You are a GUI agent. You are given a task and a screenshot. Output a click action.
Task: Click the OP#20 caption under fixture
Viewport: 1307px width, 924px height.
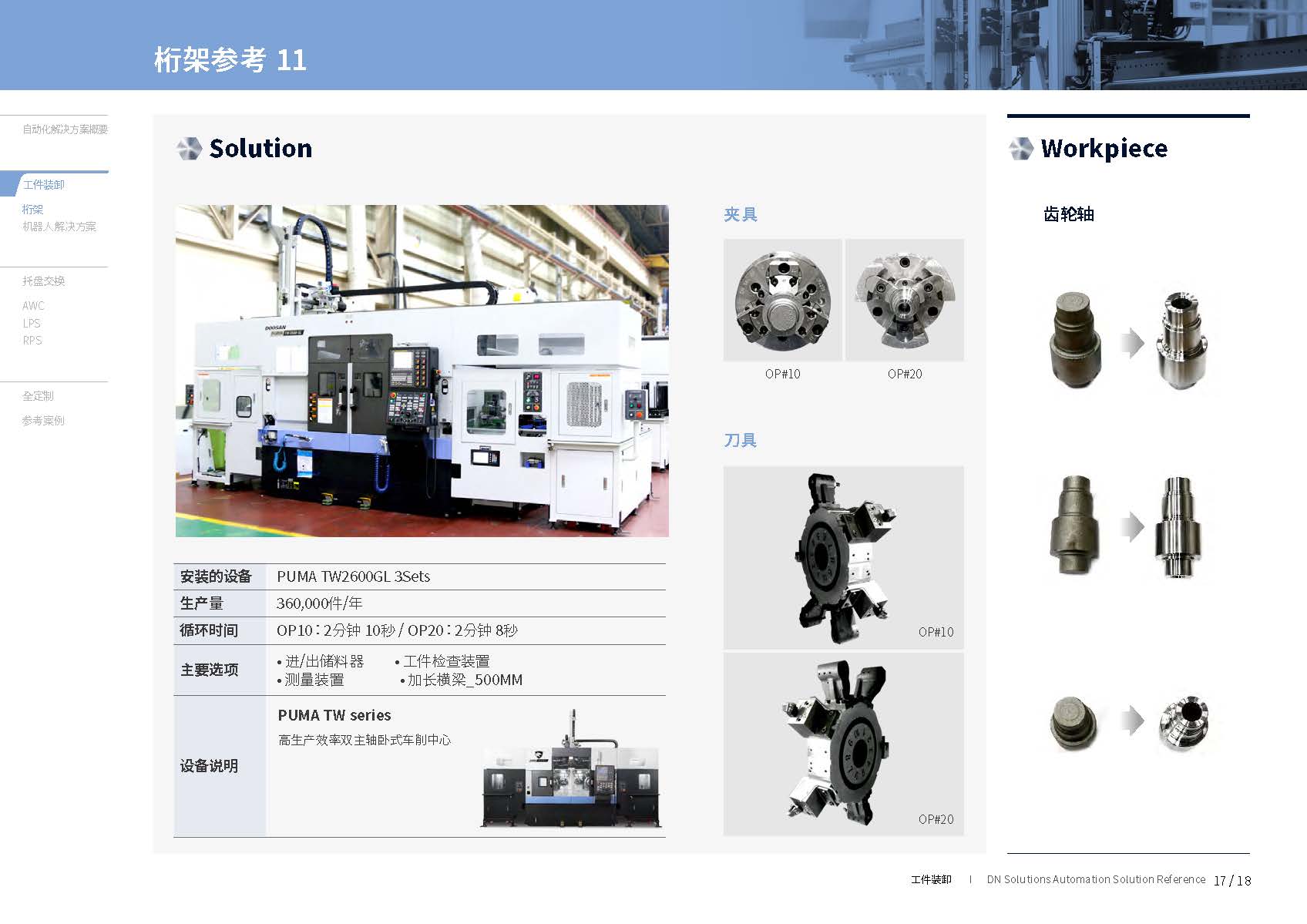point(905,374)
